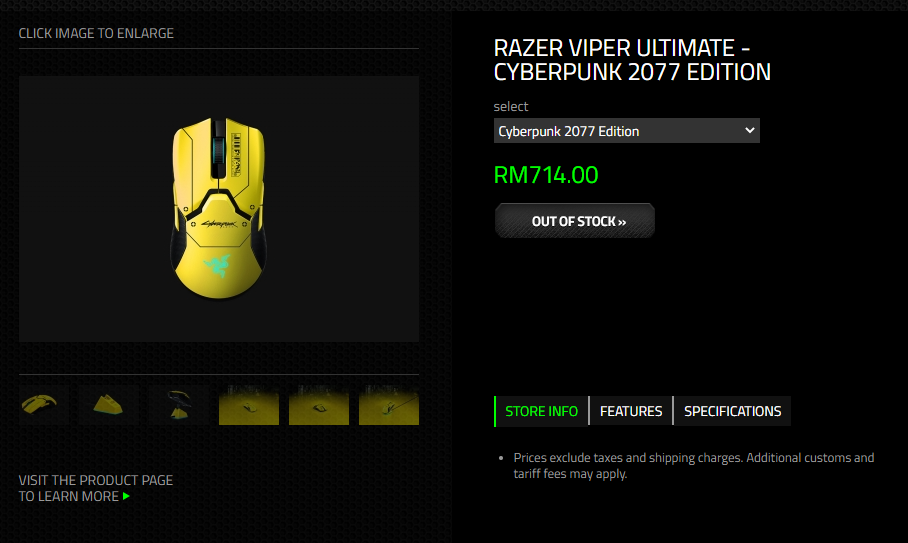Viewport: 908px width, 543px height.
Task: Select the last thumbnail with wired mouse
Action: coord(389,405)
